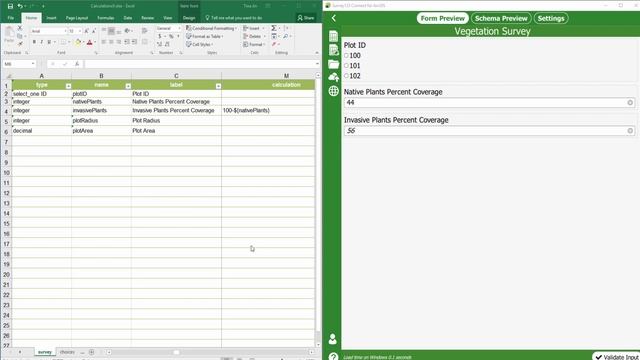Click the Form Preview button
The width and height of the screenshot is (640, 360).
[442, 18]
